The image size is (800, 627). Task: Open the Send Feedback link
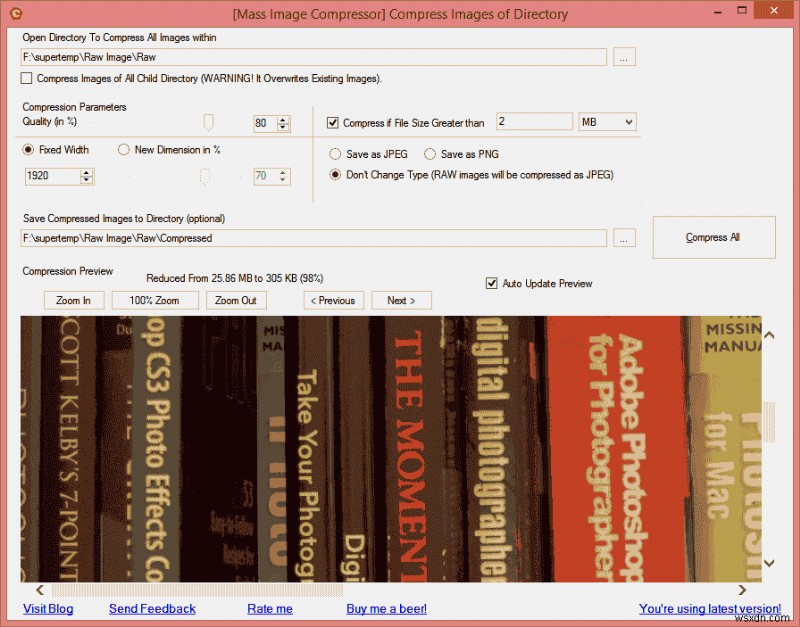tap(152, 609)
